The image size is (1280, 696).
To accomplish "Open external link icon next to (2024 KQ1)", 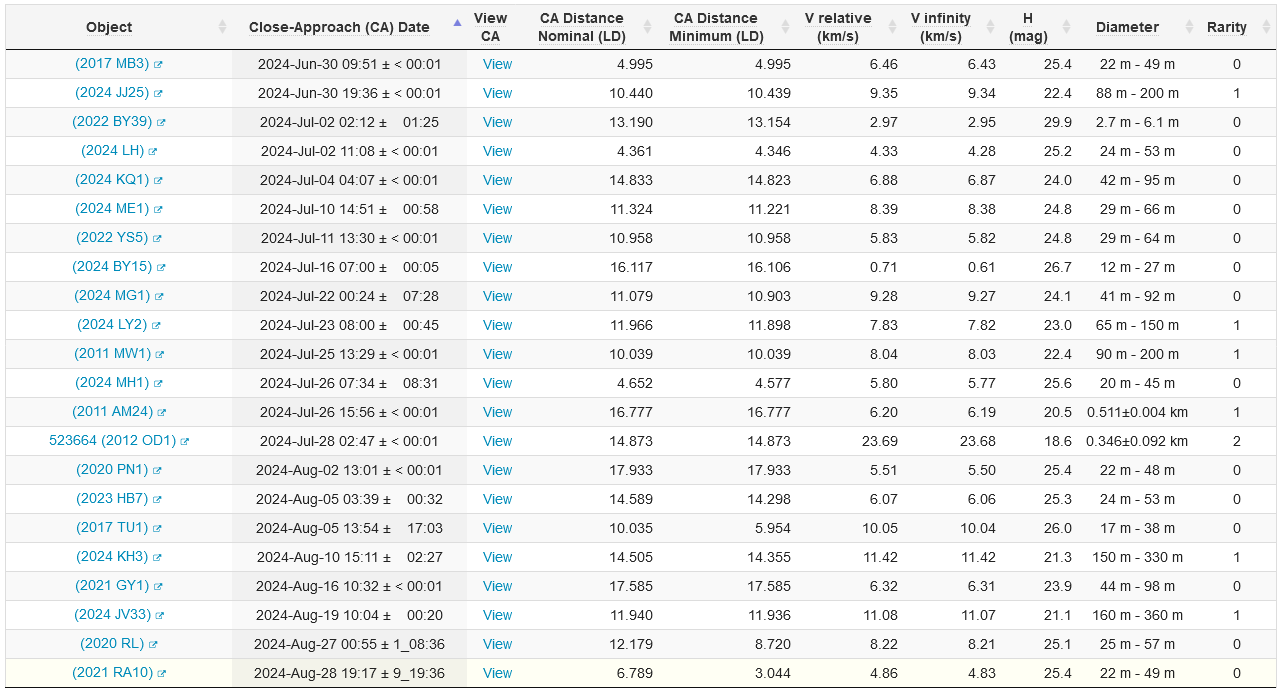I will [x=158, y=180].
